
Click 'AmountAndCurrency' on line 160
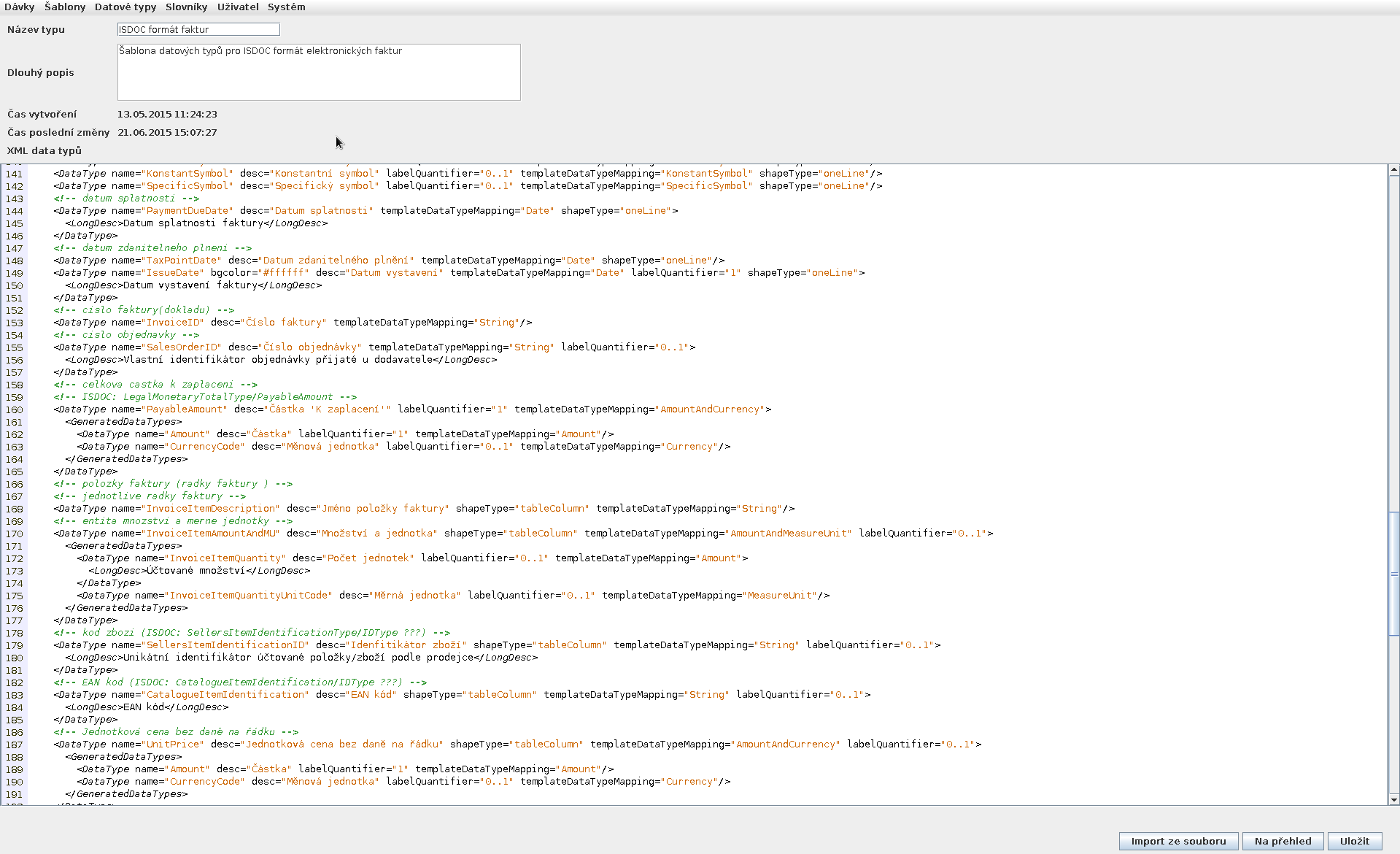[x=710, y=409]
